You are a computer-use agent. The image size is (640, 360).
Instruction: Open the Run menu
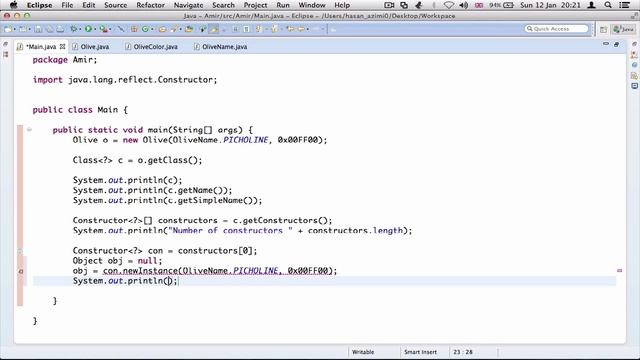[x=283, y=5]
